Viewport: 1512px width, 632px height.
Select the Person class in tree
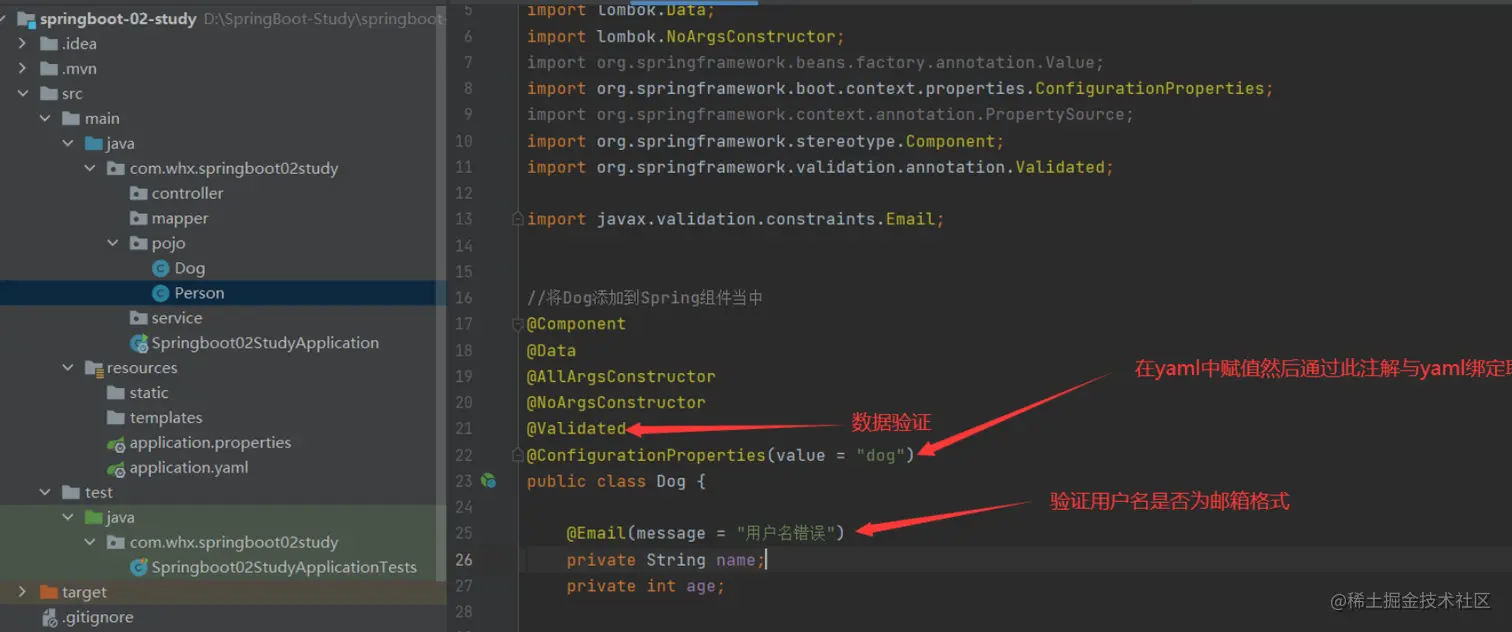(199, 293)
